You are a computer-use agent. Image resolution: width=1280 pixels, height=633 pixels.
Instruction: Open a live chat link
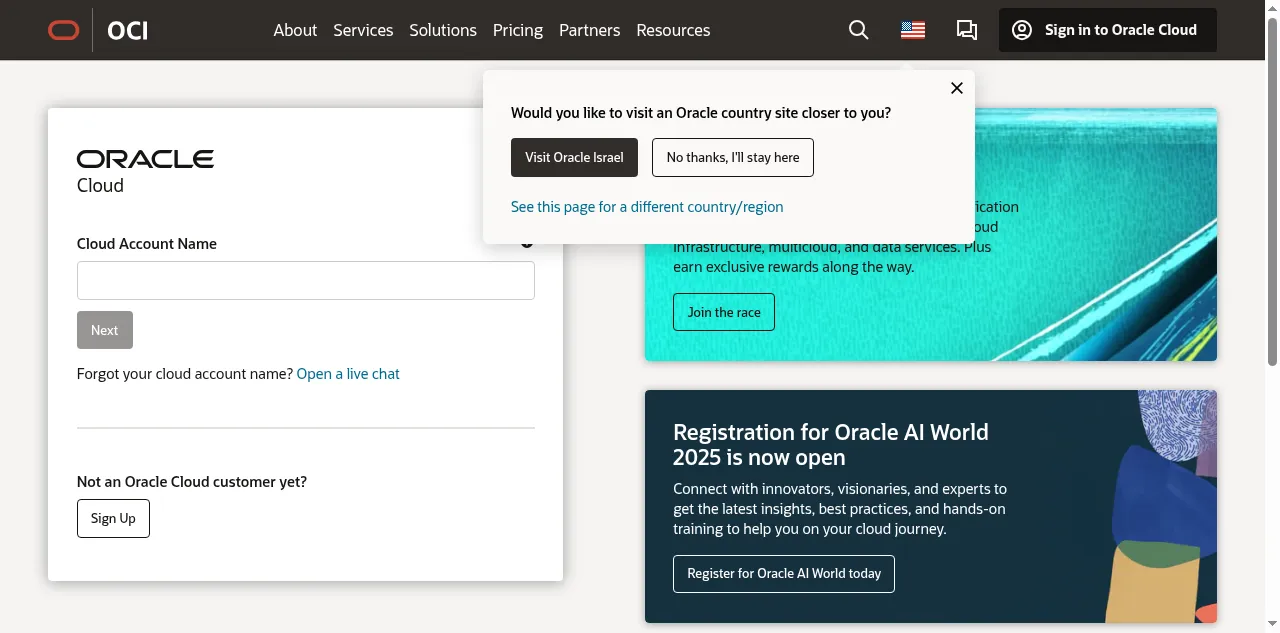tap(348, 374)
